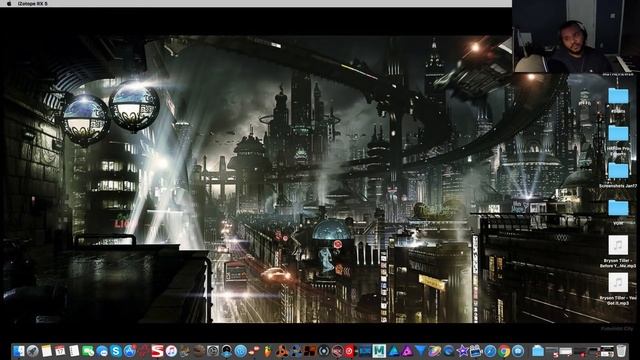This screenshot has height=360, width=640.
Task: Open the Apple menu
Action: 9,3
